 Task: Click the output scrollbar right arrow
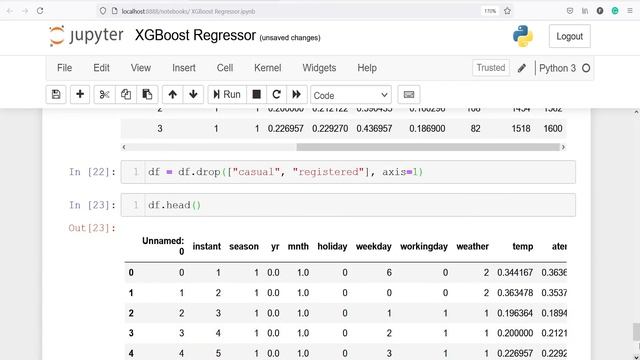tap(563, 147)
